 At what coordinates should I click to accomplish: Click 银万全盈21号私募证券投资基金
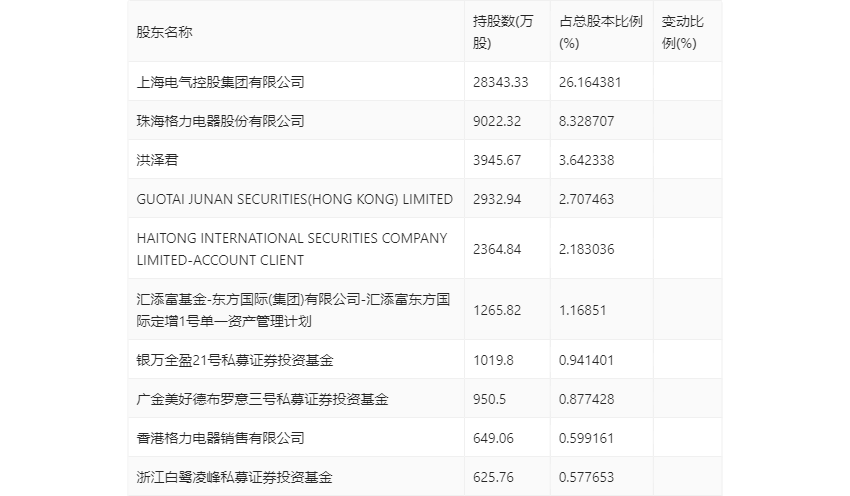pos(235,360)
